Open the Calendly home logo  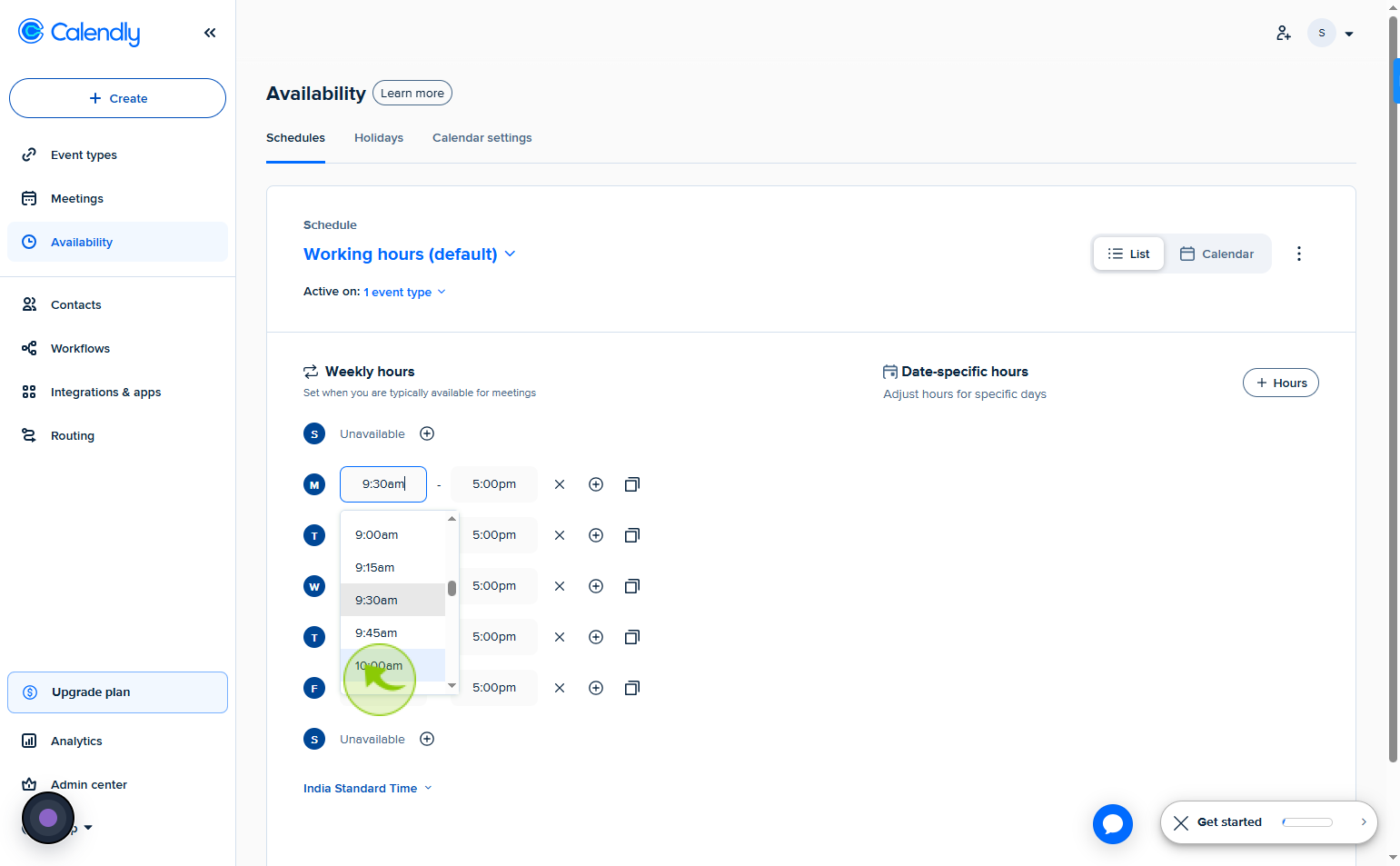coord(79,33)
